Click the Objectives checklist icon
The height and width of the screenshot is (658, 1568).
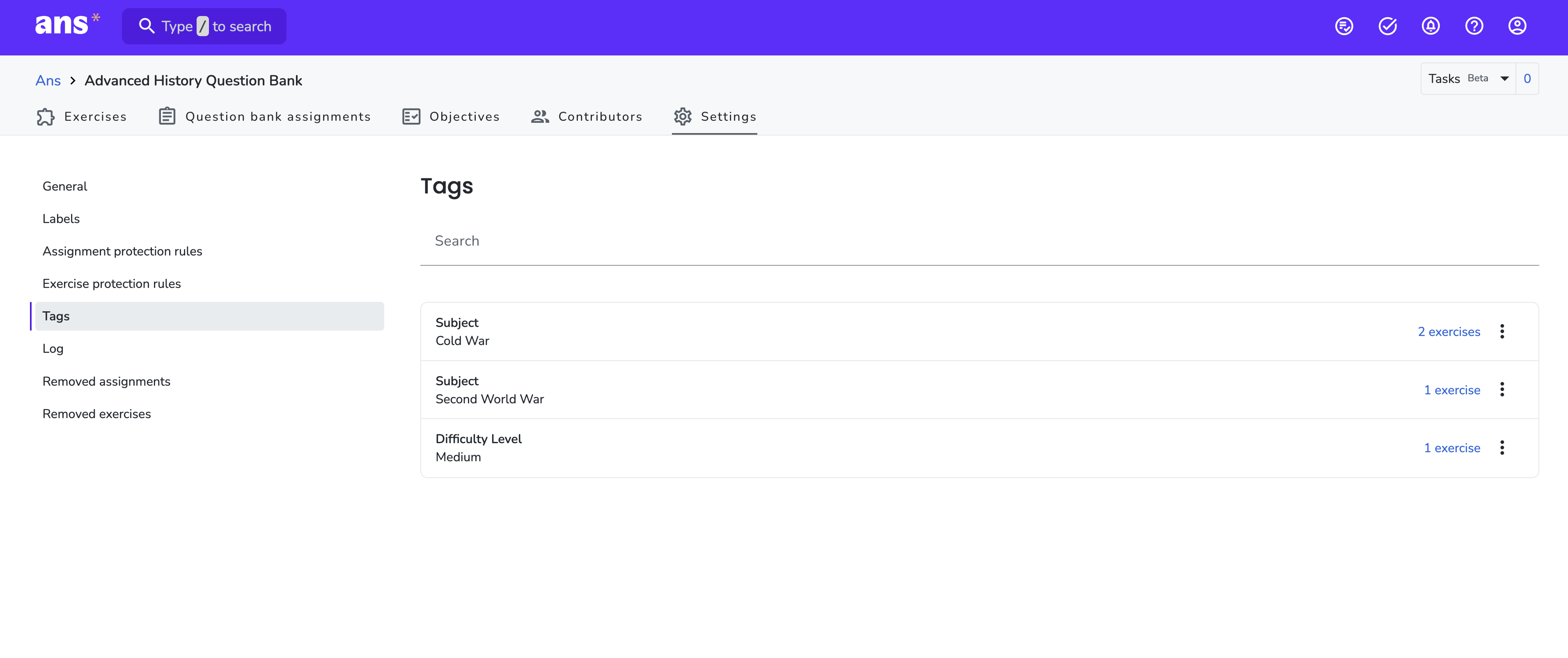(x=411, y=116)
